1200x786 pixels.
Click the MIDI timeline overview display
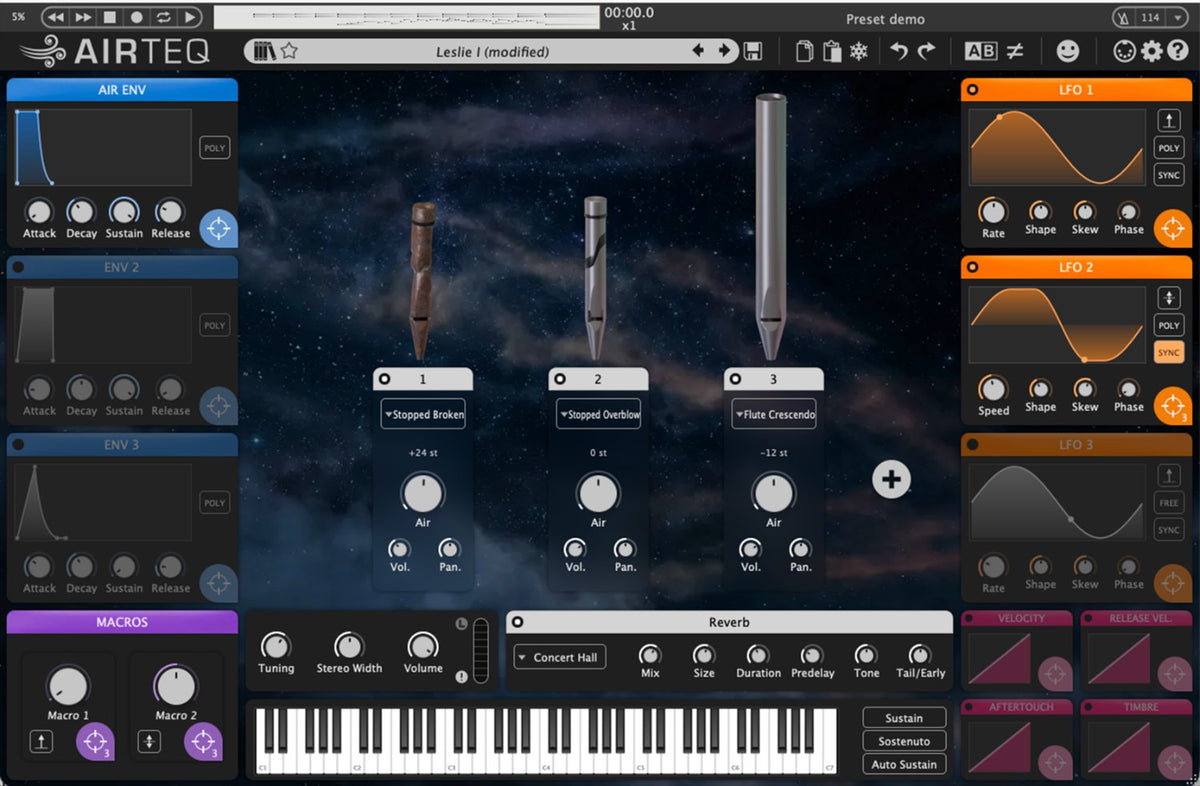[406, 17]
